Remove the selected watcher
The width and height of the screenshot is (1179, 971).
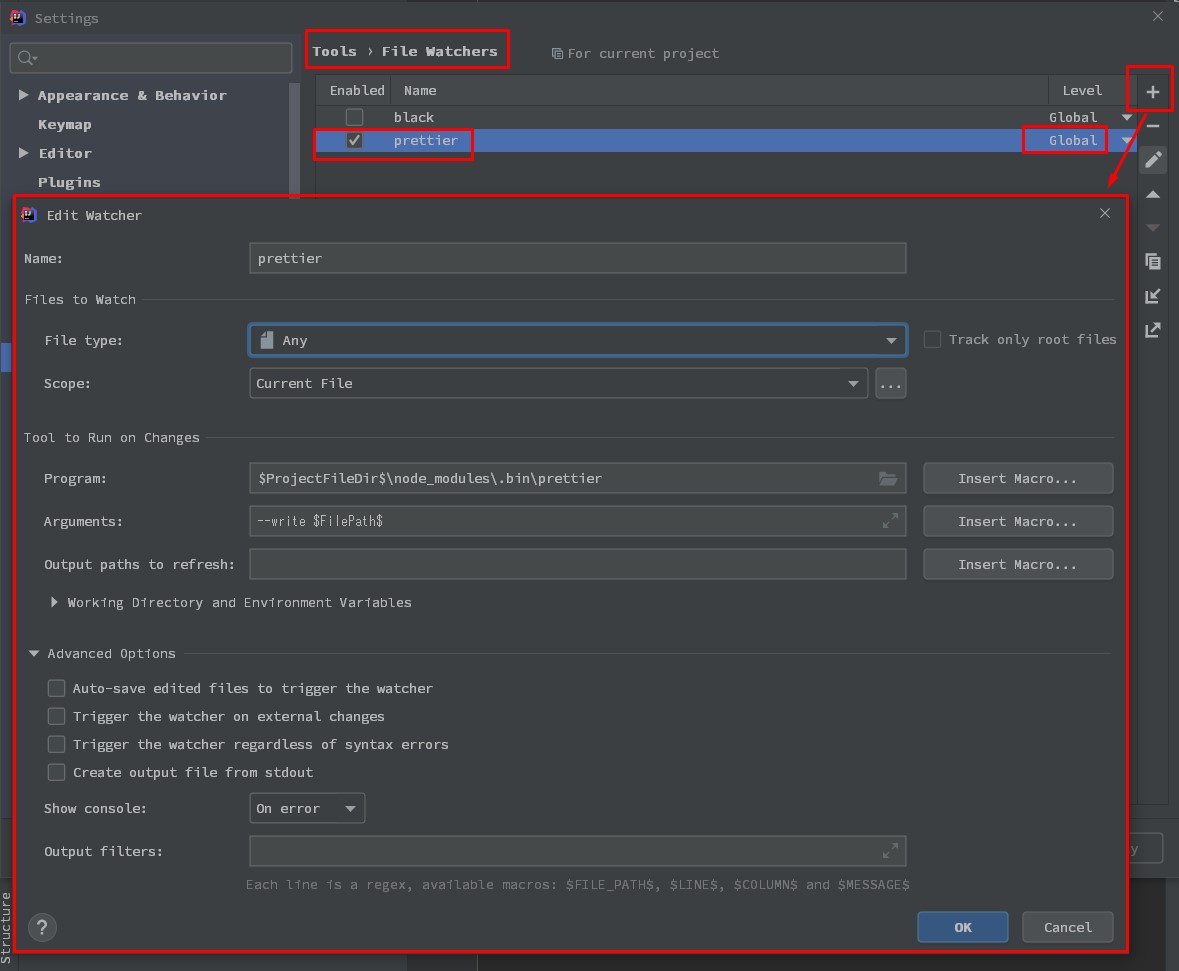click(1151, 126)
